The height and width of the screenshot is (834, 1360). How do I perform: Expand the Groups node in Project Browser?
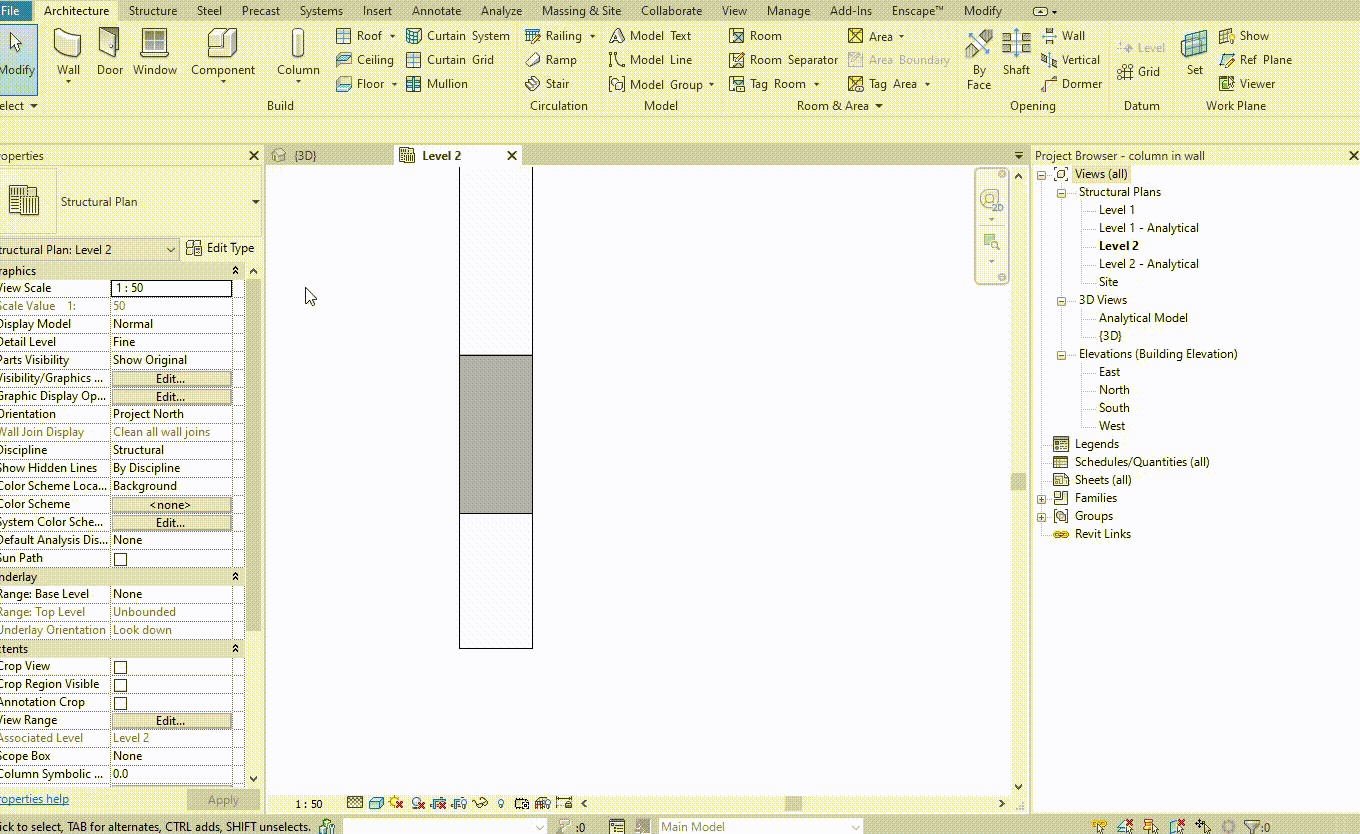tap(1041, 516)
